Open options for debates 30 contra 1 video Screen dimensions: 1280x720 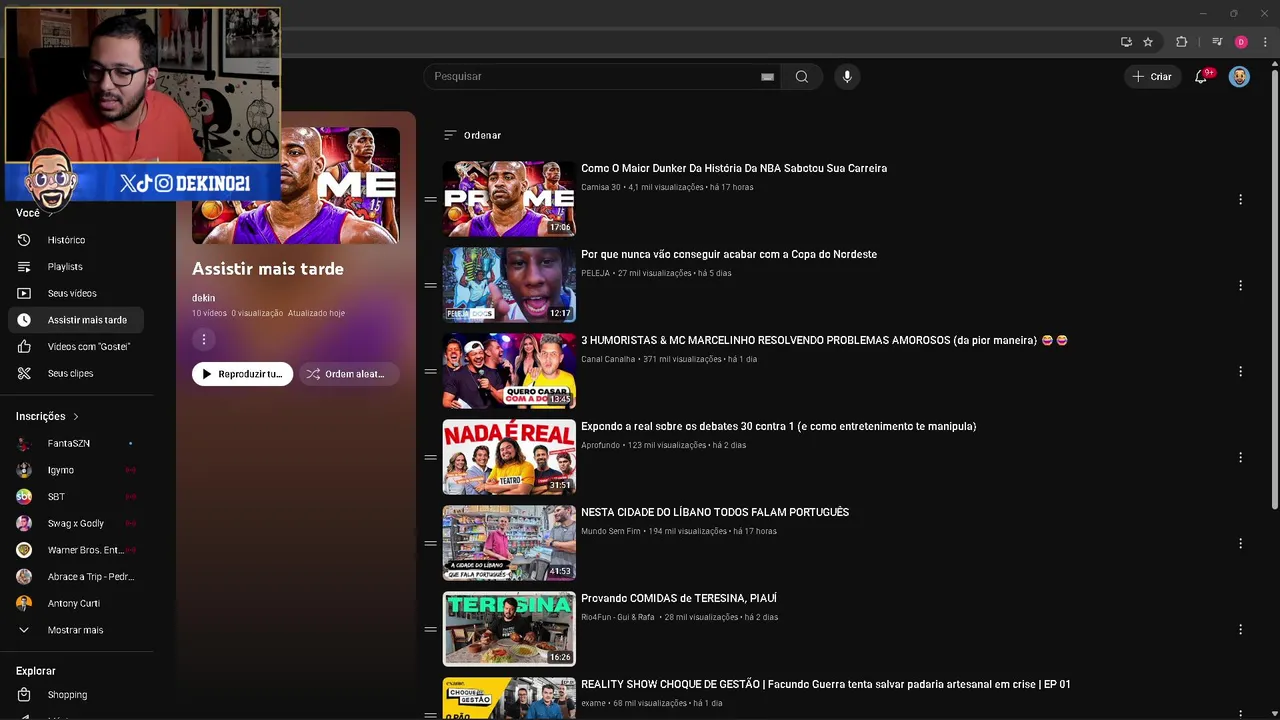point(1240,457)
